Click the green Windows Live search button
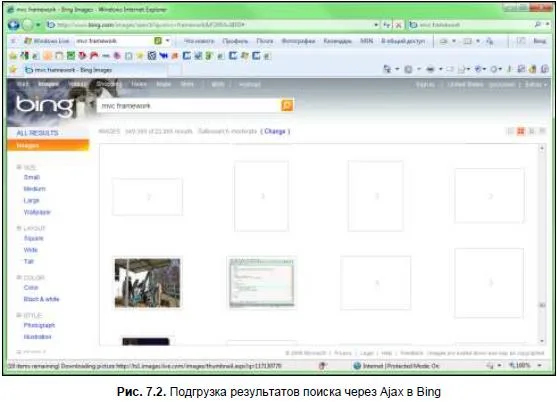 [x=158, y=41]
